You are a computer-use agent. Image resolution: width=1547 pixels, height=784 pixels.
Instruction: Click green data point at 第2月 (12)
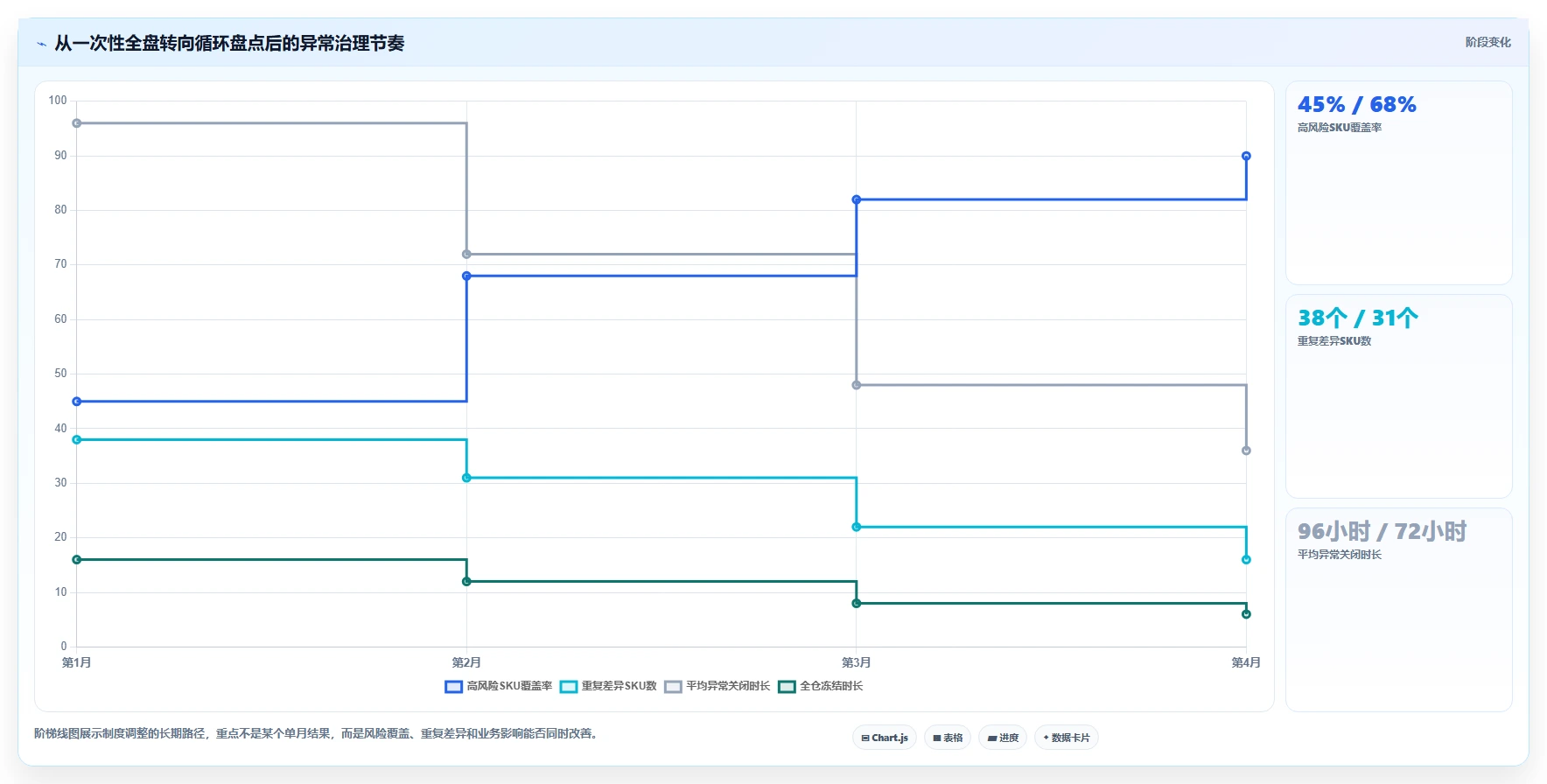(466, 582)
